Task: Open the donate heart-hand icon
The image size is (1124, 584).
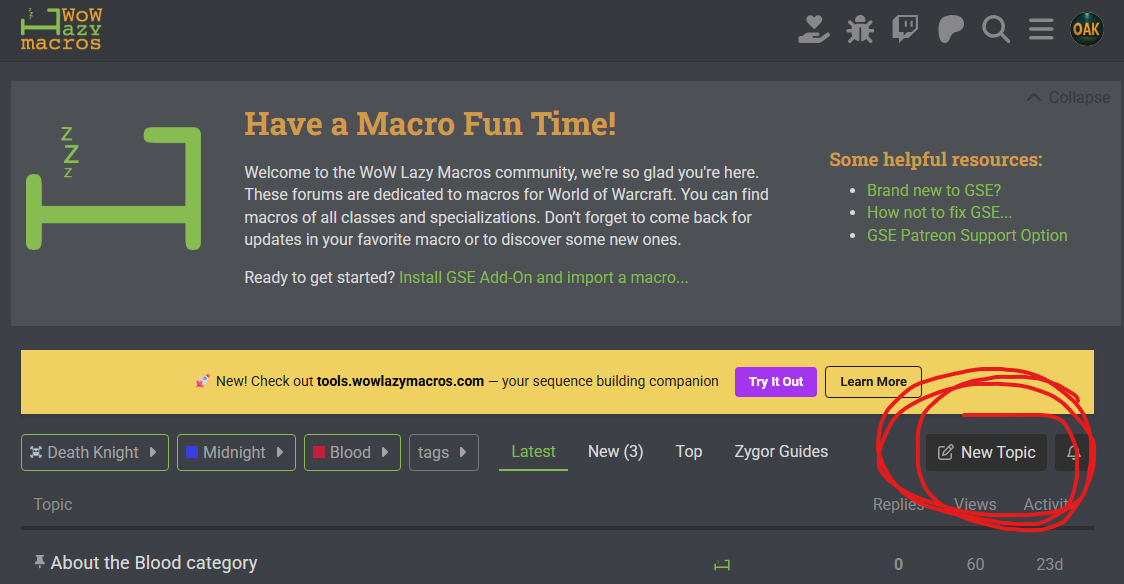Action: point(814,29)
